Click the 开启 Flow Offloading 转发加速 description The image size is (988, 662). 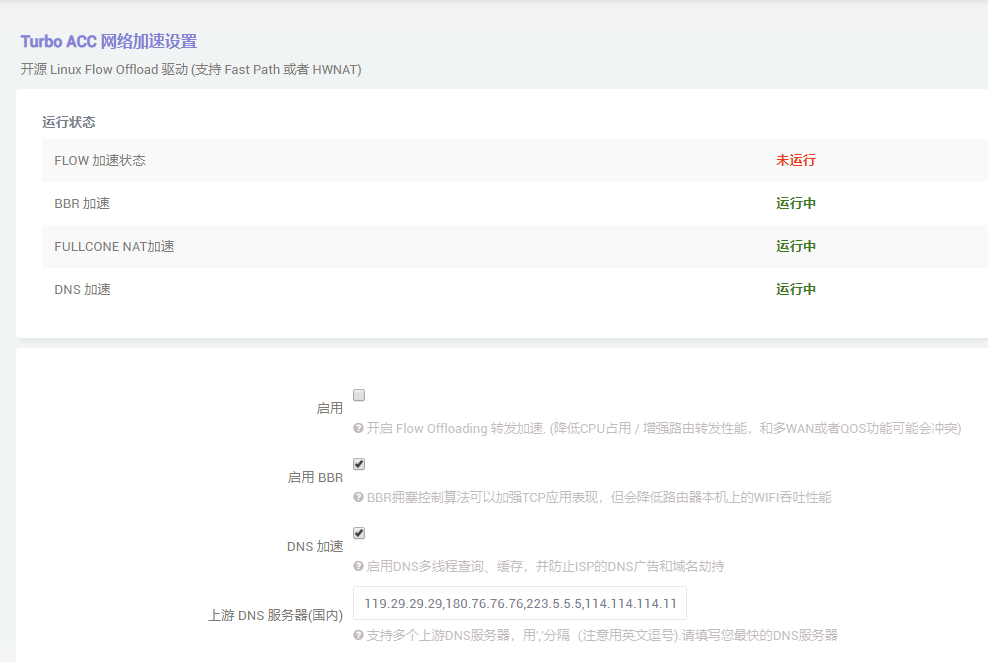pyautogui.click(x=664, y=428)
